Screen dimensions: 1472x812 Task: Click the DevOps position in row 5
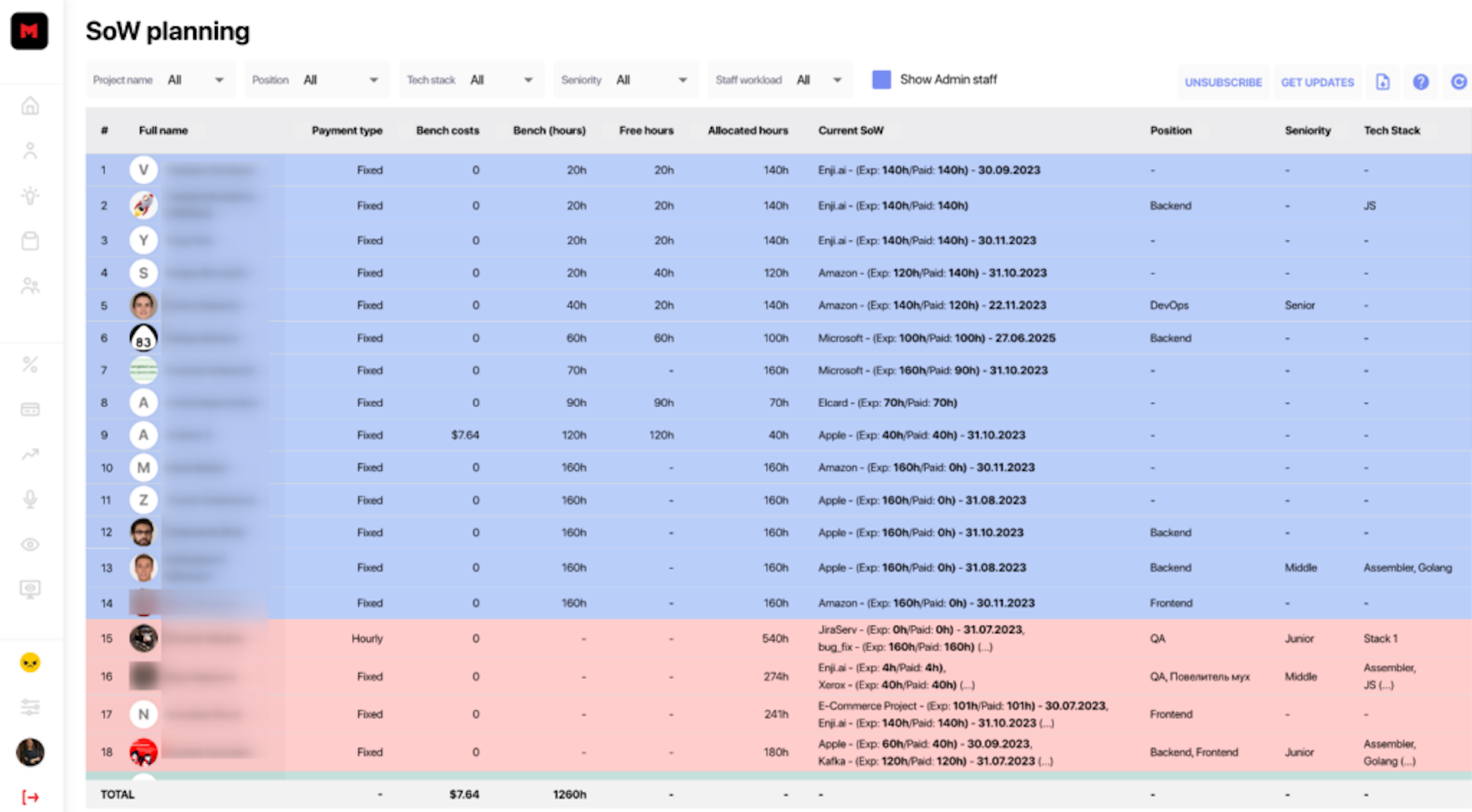[x=1169, y=305]
